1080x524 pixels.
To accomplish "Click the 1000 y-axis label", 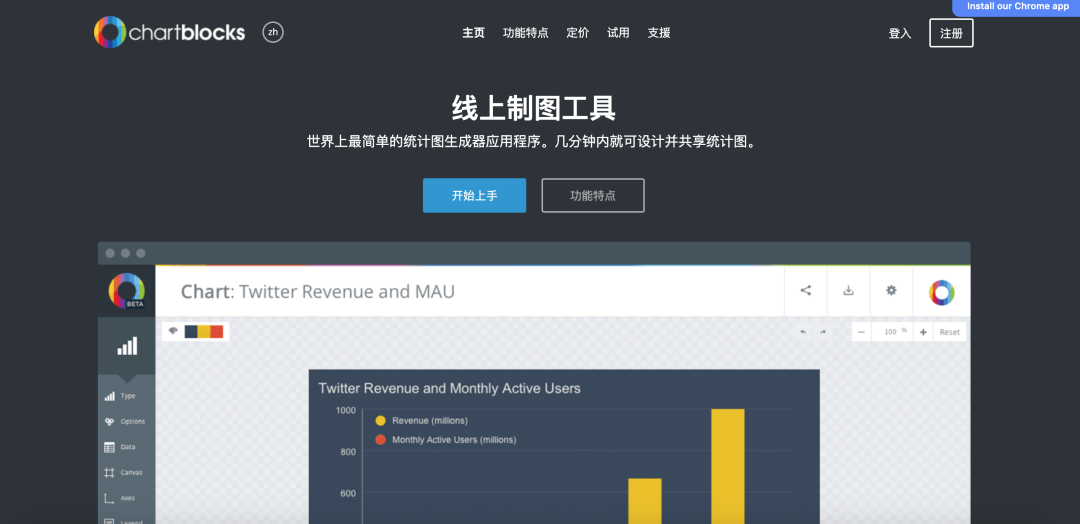I will [346, 410].
